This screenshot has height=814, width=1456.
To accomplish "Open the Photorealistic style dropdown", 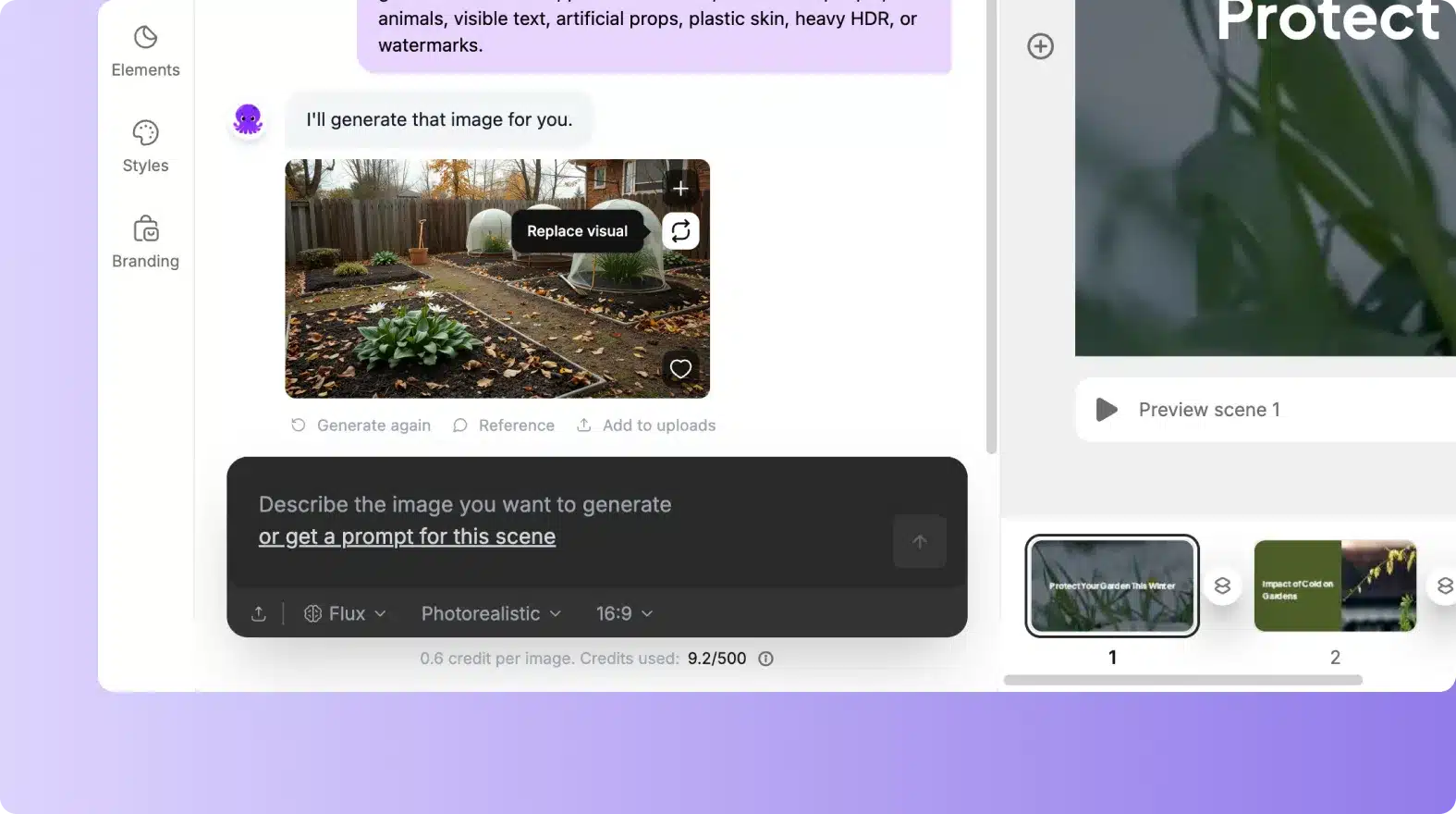I will tap(491, 614).
